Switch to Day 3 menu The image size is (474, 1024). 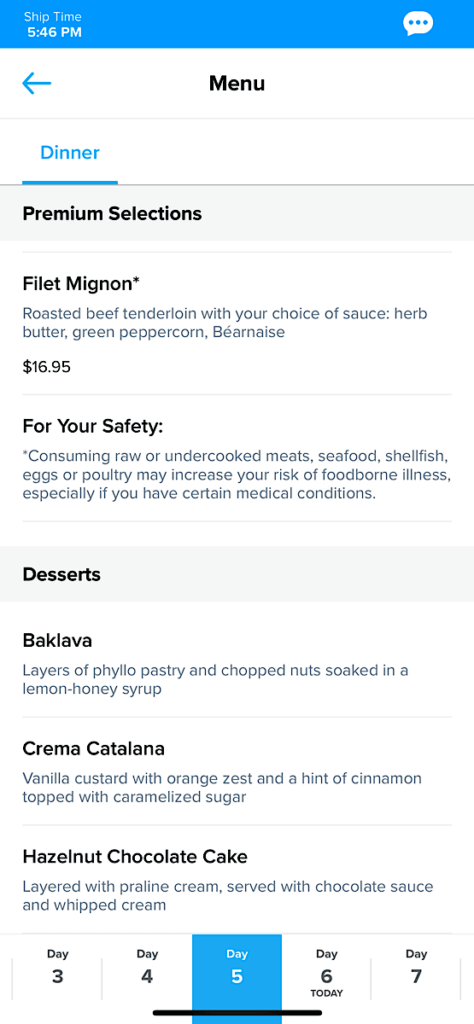57,968
